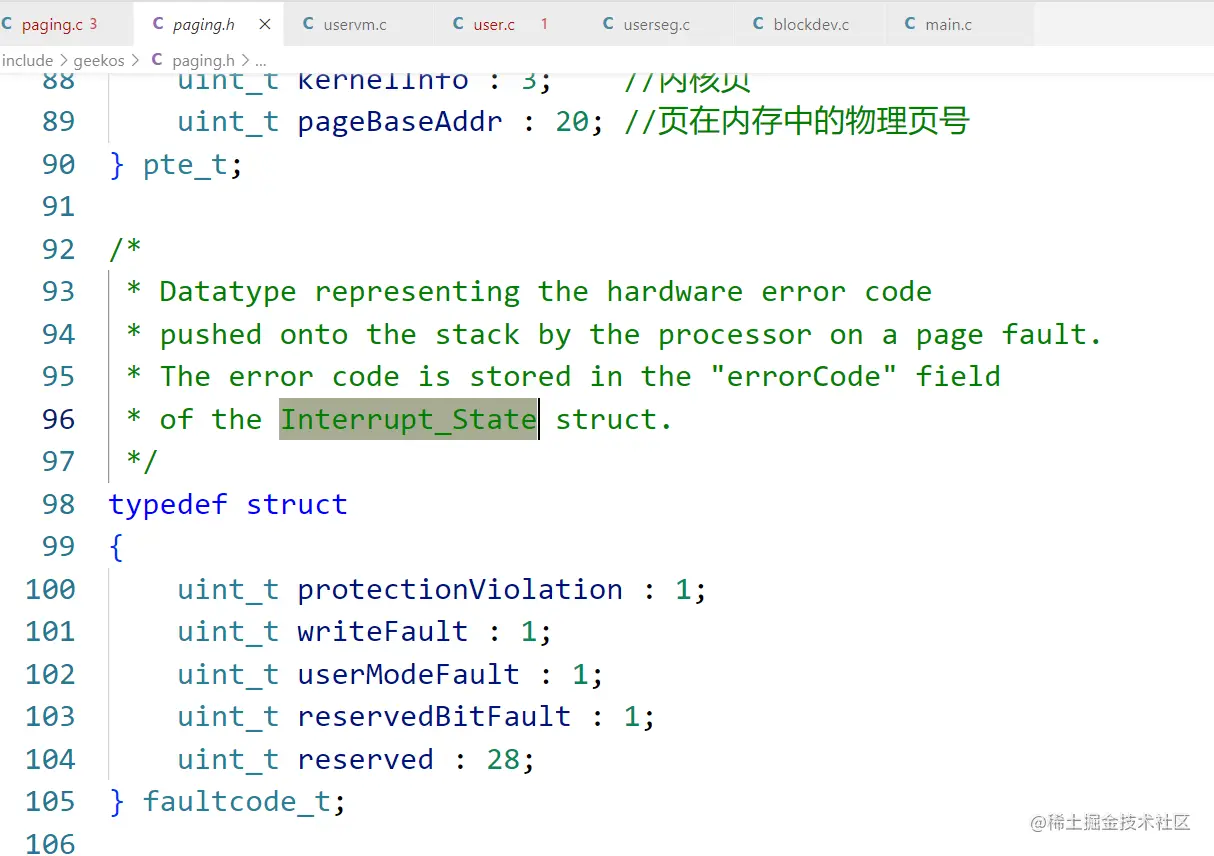Open the paging.h breadcrumb entry
This screenshot has width=1214, height=856.
(203, 60)
